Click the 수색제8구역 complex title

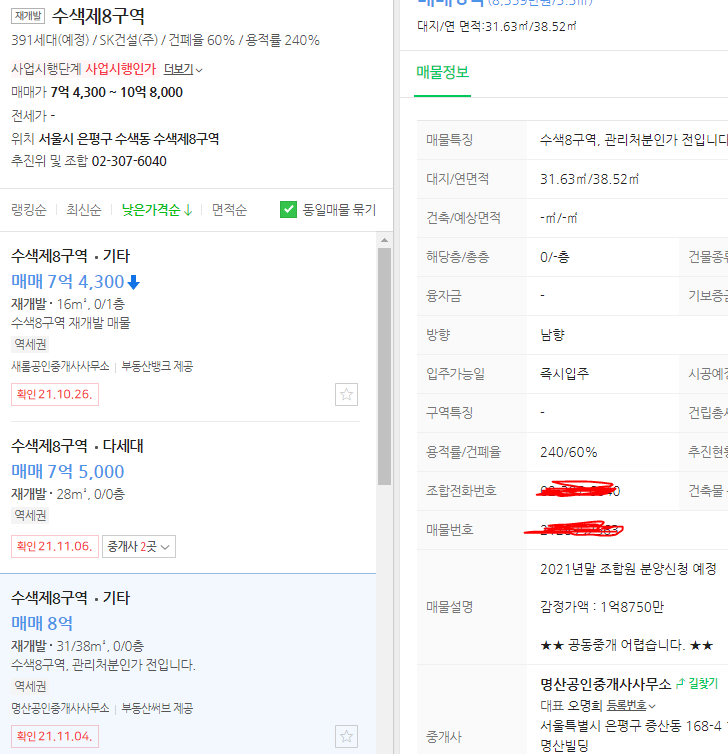click(x=98, y=16)
